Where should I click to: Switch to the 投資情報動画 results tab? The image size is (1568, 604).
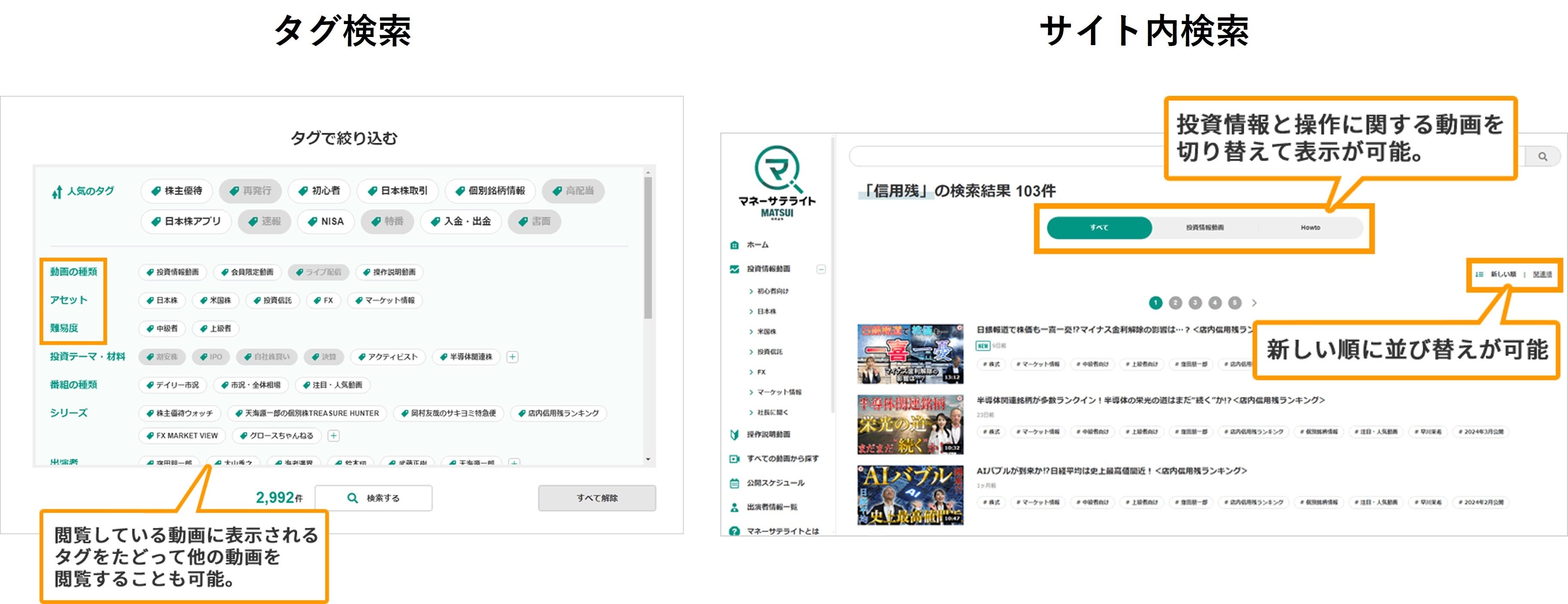[1205, 227]
